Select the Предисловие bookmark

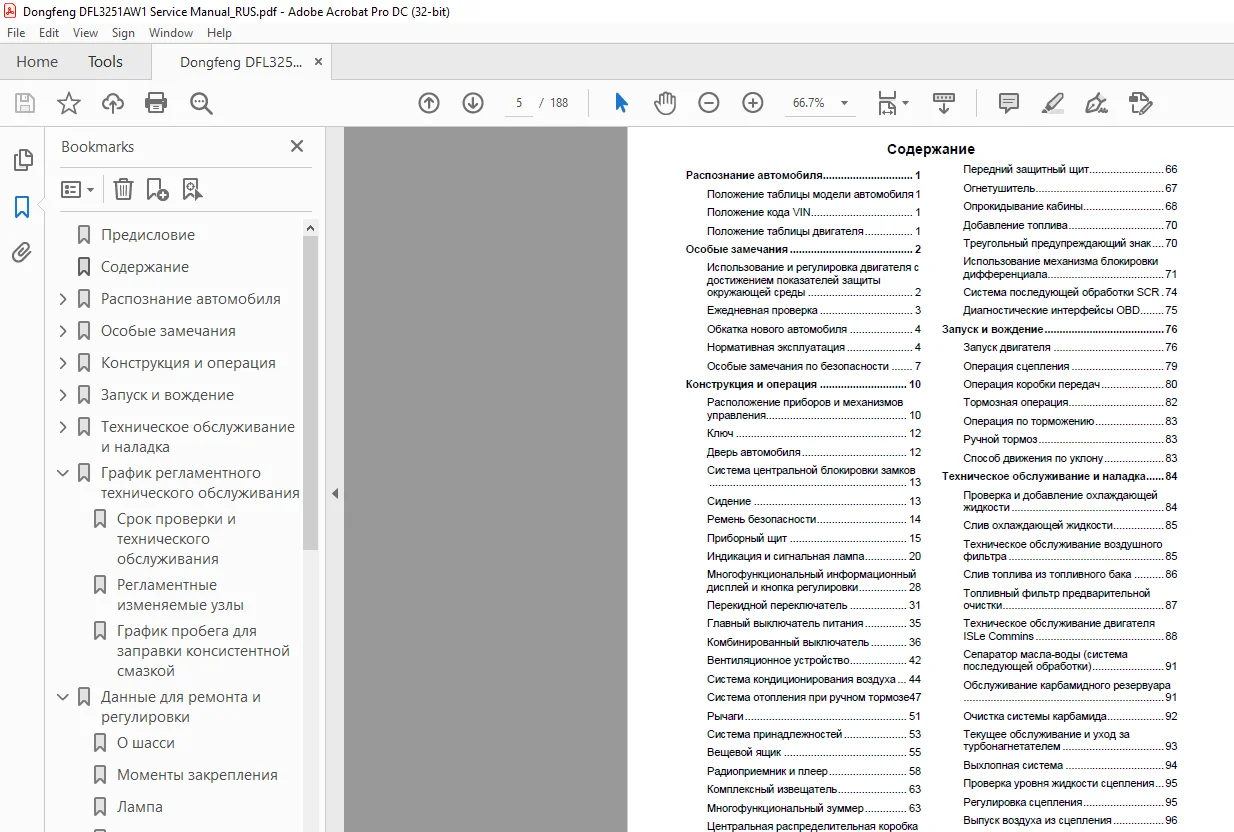pyautogui.click(x=148, y=235)
